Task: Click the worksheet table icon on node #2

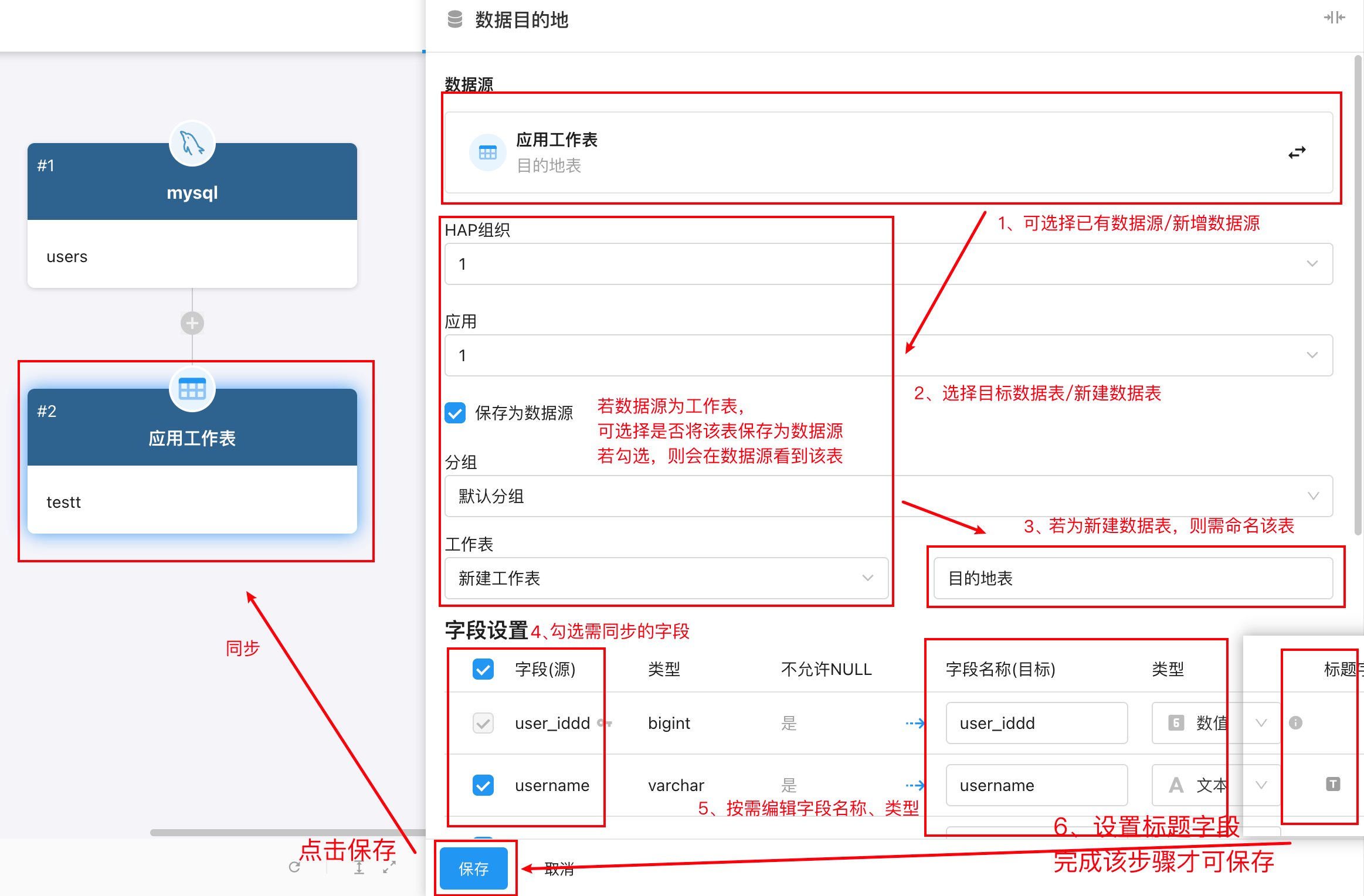Action: [192, 389]
